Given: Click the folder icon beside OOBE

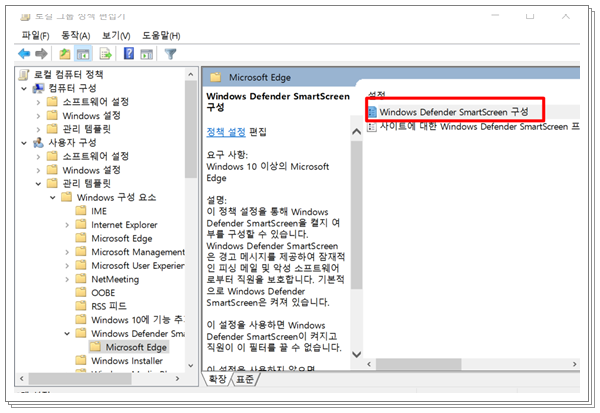Looking at the screenshot, I should click(81, 292).
